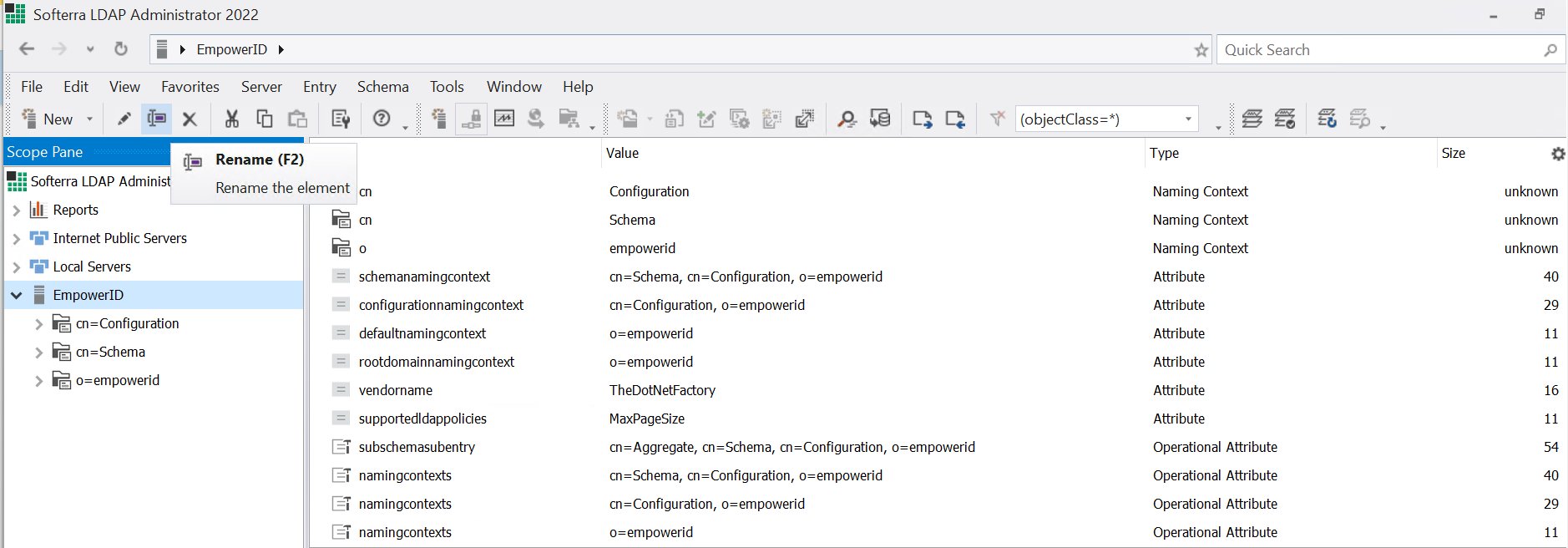Open the Tools menu
Screen dimensions: 1568x548
click(x=447, y=87)
